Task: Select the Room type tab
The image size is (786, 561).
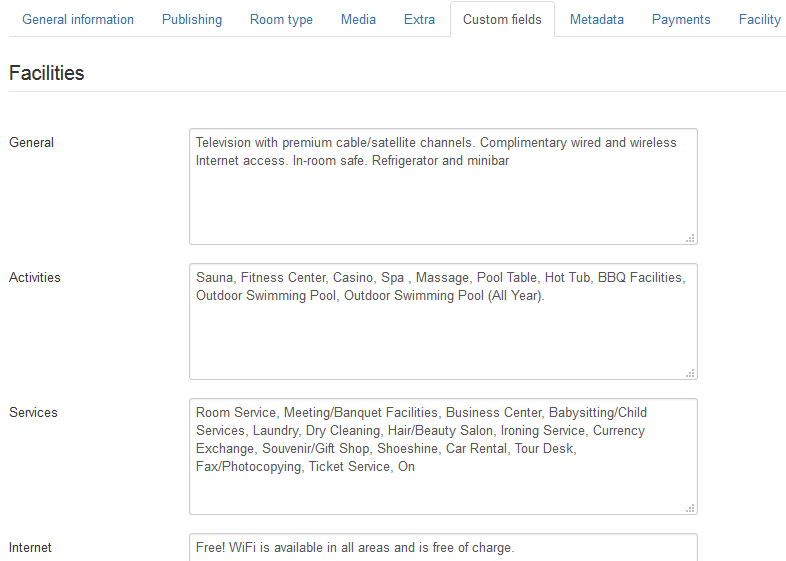Action: (x=281, y=20)
